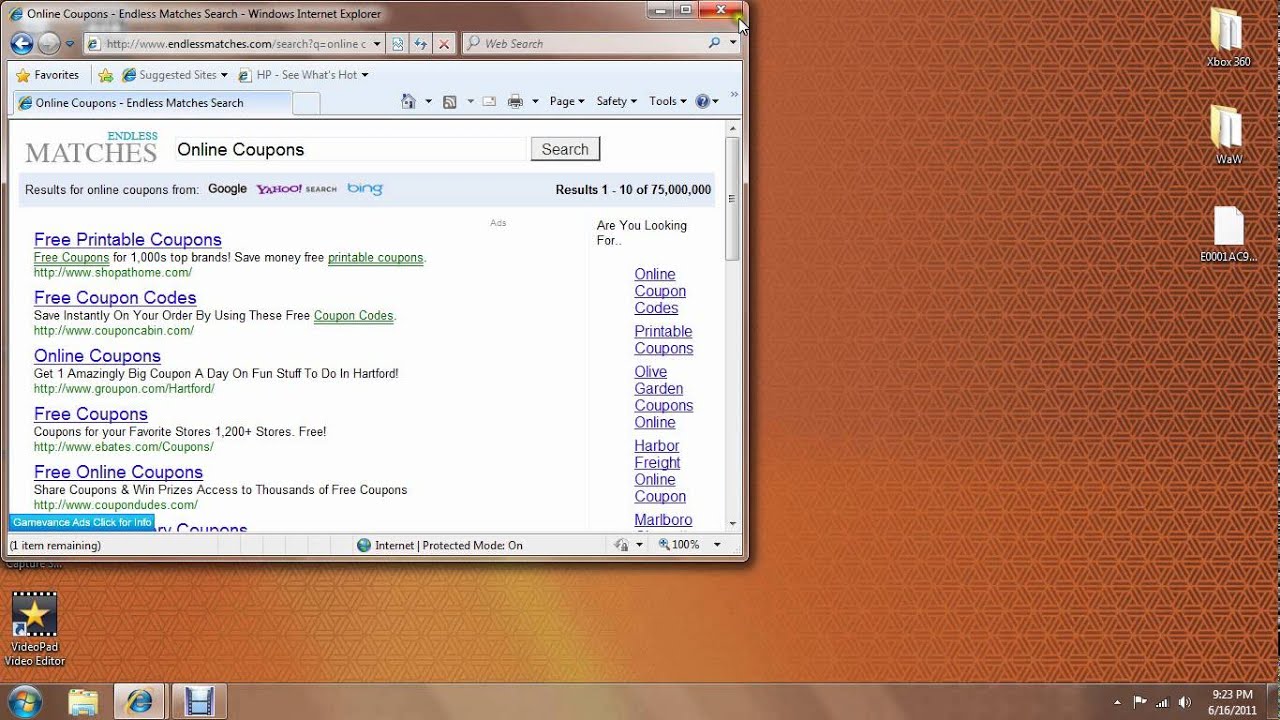This screenshot has width=1280, height=720.
Task: Click the 100% zoom level button
Action: pos(680,545)
